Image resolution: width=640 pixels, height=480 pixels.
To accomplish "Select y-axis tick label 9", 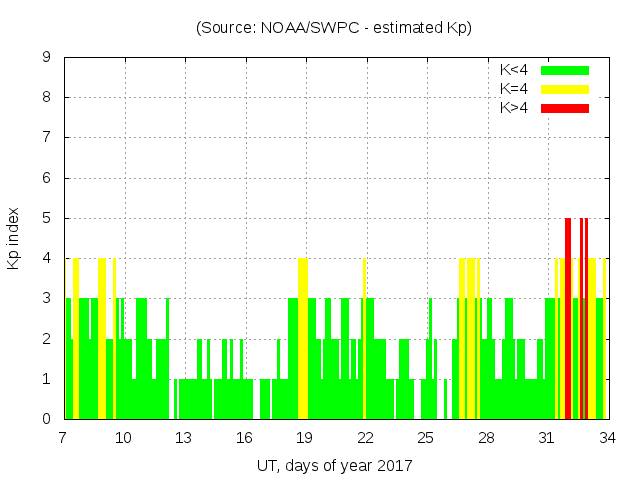I will (47, 58).
